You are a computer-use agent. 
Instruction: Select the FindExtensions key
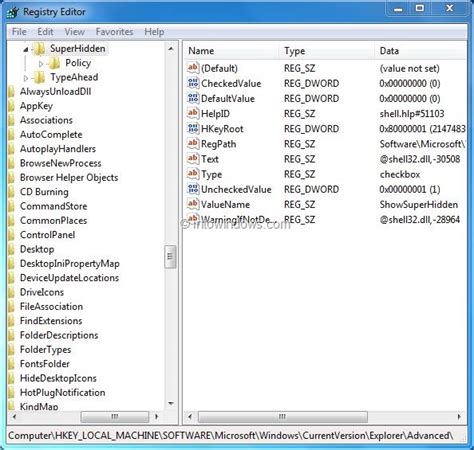(x=51, y=321)
